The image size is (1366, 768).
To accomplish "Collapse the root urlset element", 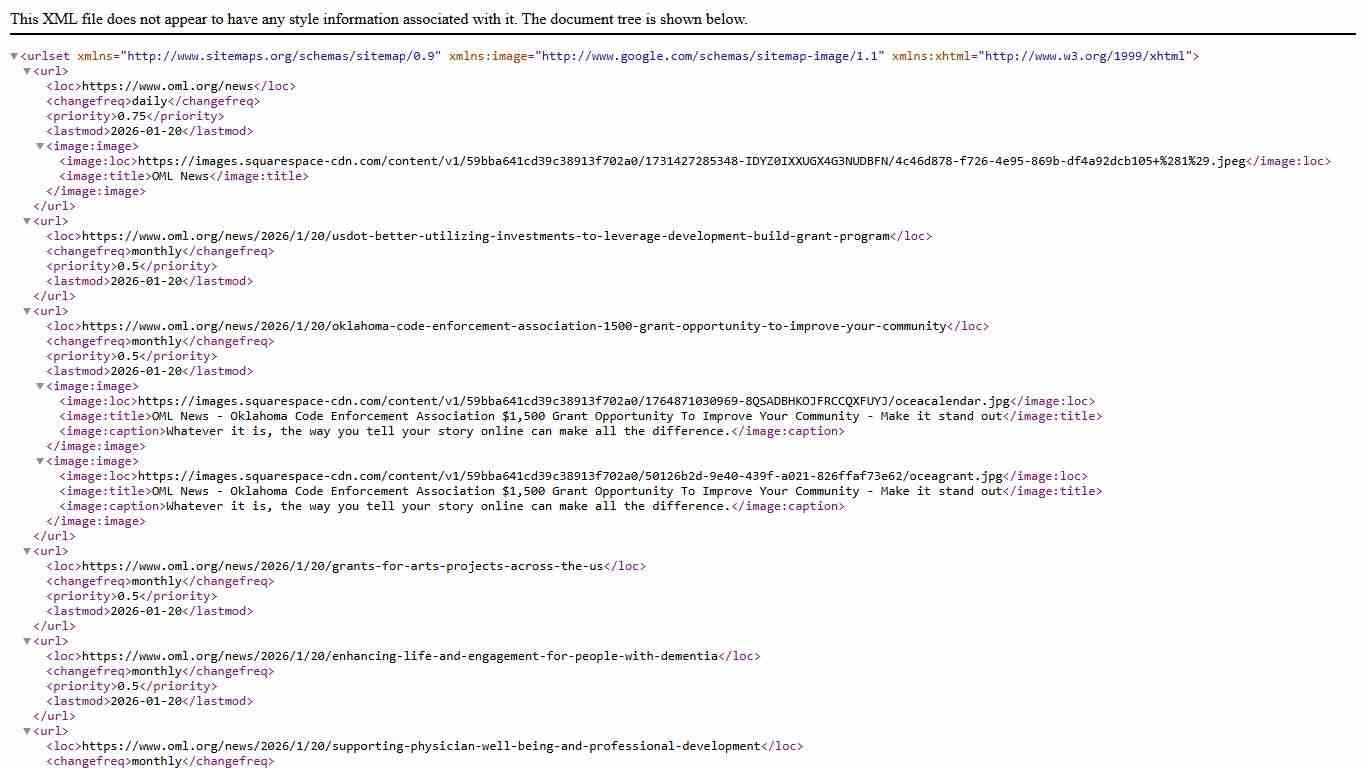I will (x=13, y=56).
